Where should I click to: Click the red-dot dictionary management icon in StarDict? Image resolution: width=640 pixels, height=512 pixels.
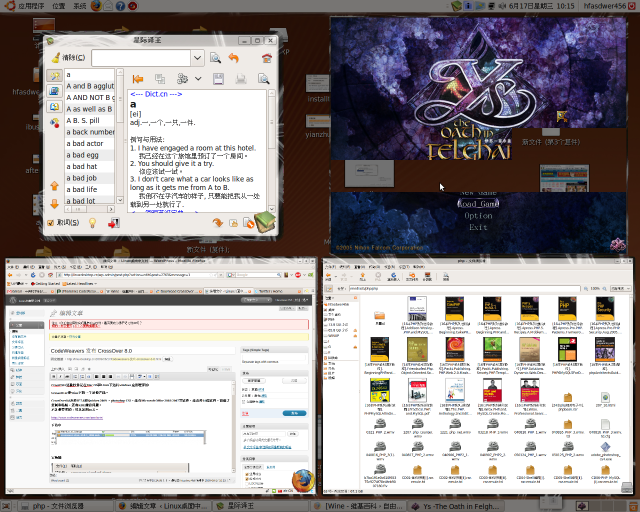54,122
